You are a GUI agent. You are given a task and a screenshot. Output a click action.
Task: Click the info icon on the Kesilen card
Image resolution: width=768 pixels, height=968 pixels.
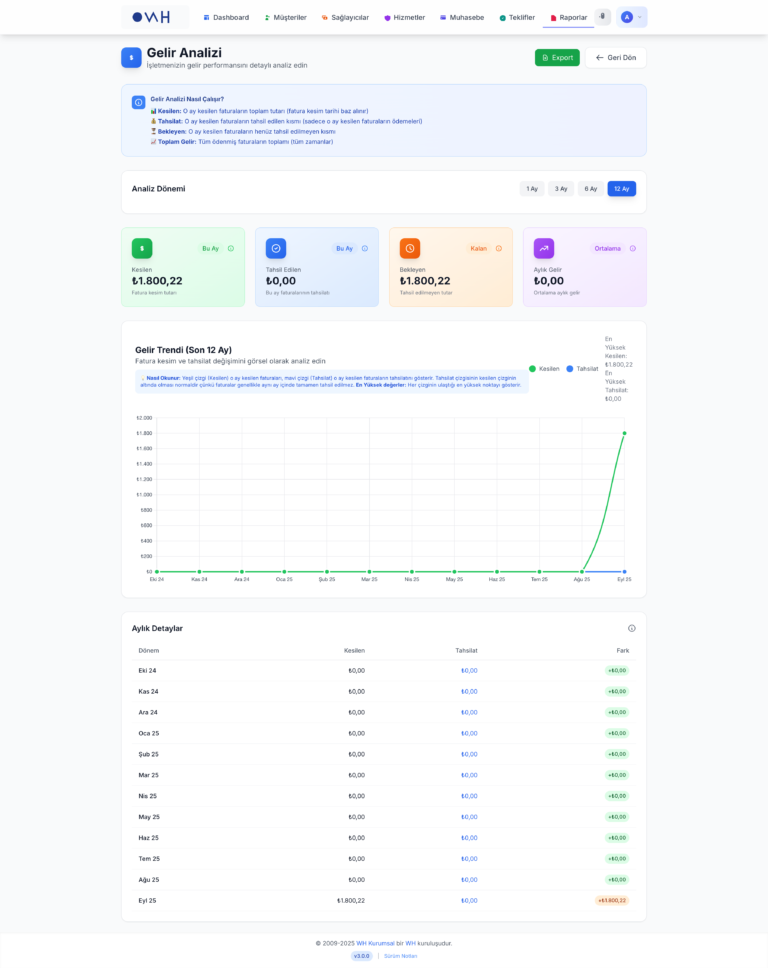click(231, 248)
